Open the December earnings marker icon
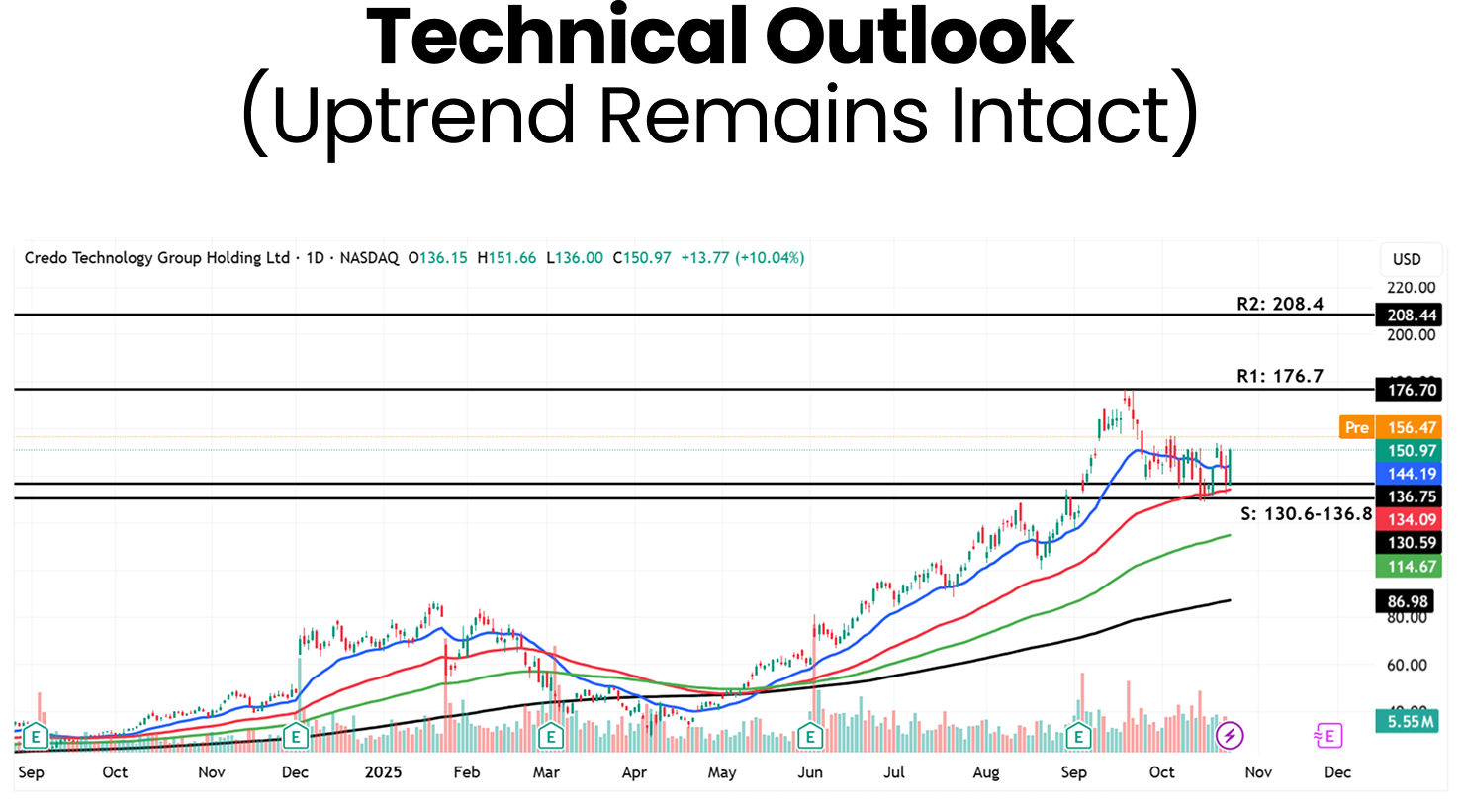The height and width of the screenshot is (812, 1462). (x=296, y=736)
